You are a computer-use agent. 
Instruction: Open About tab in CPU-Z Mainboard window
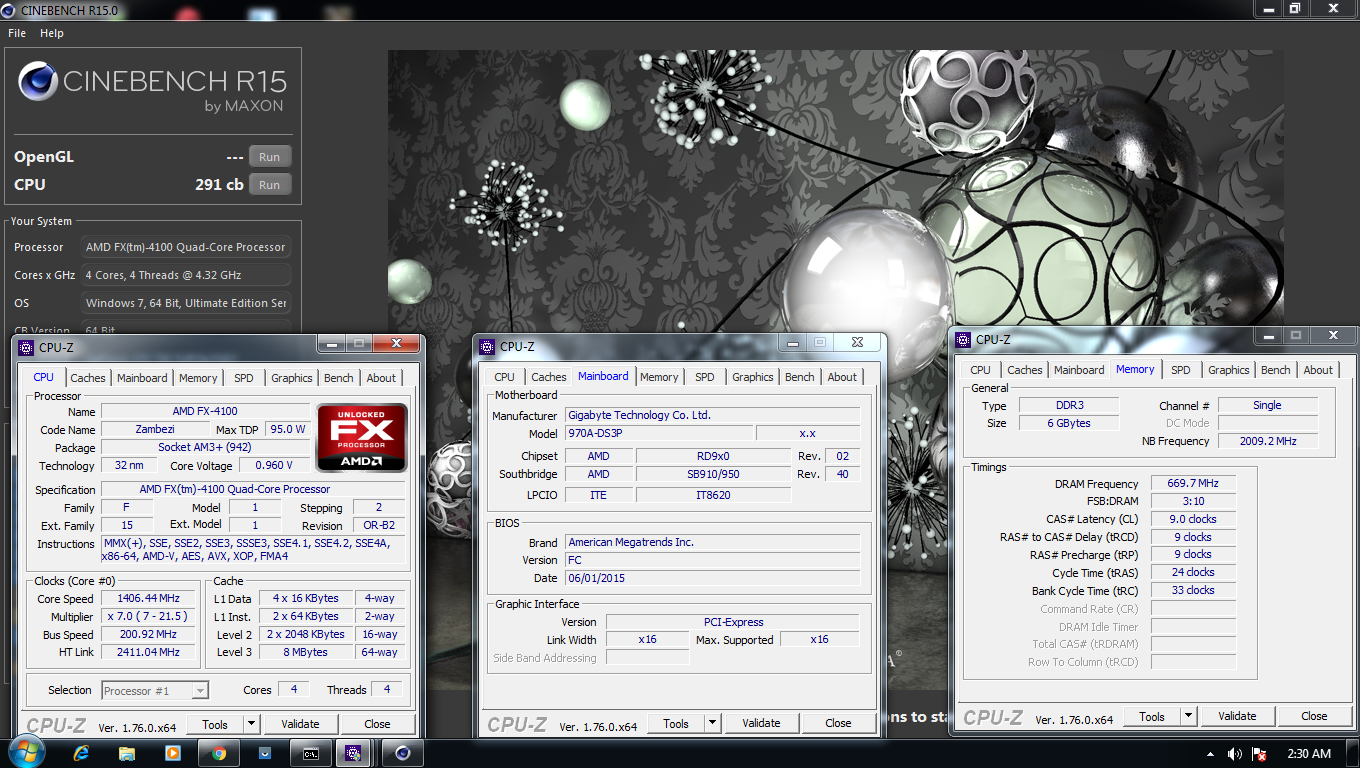click(842, 377)
